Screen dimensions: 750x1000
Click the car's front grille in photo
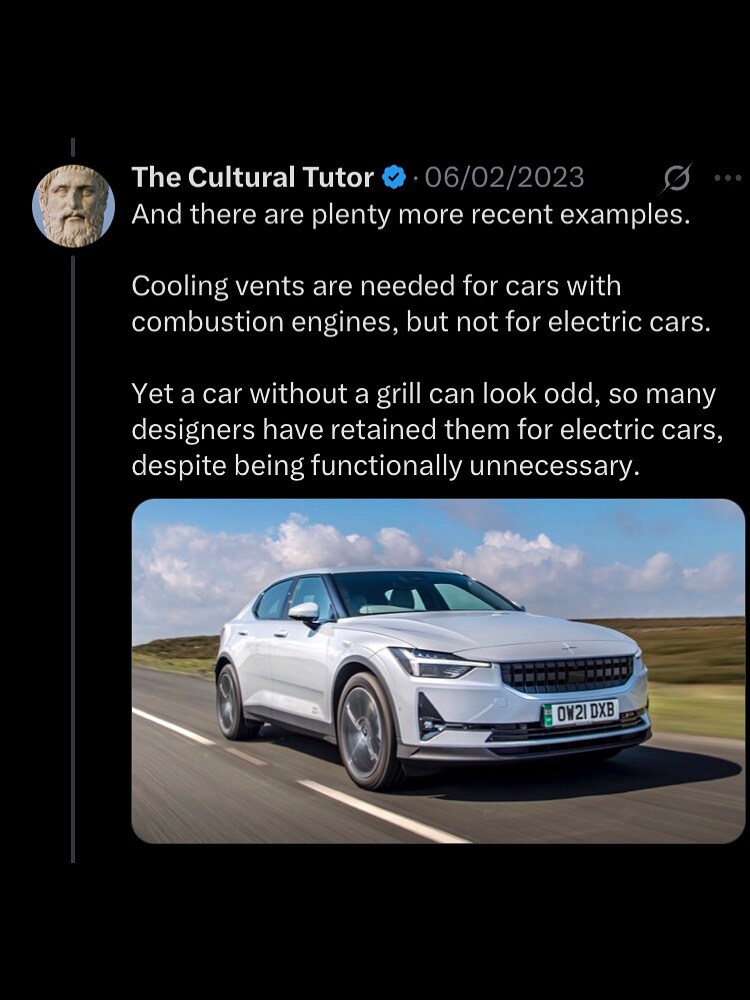[x=566, y=673]
